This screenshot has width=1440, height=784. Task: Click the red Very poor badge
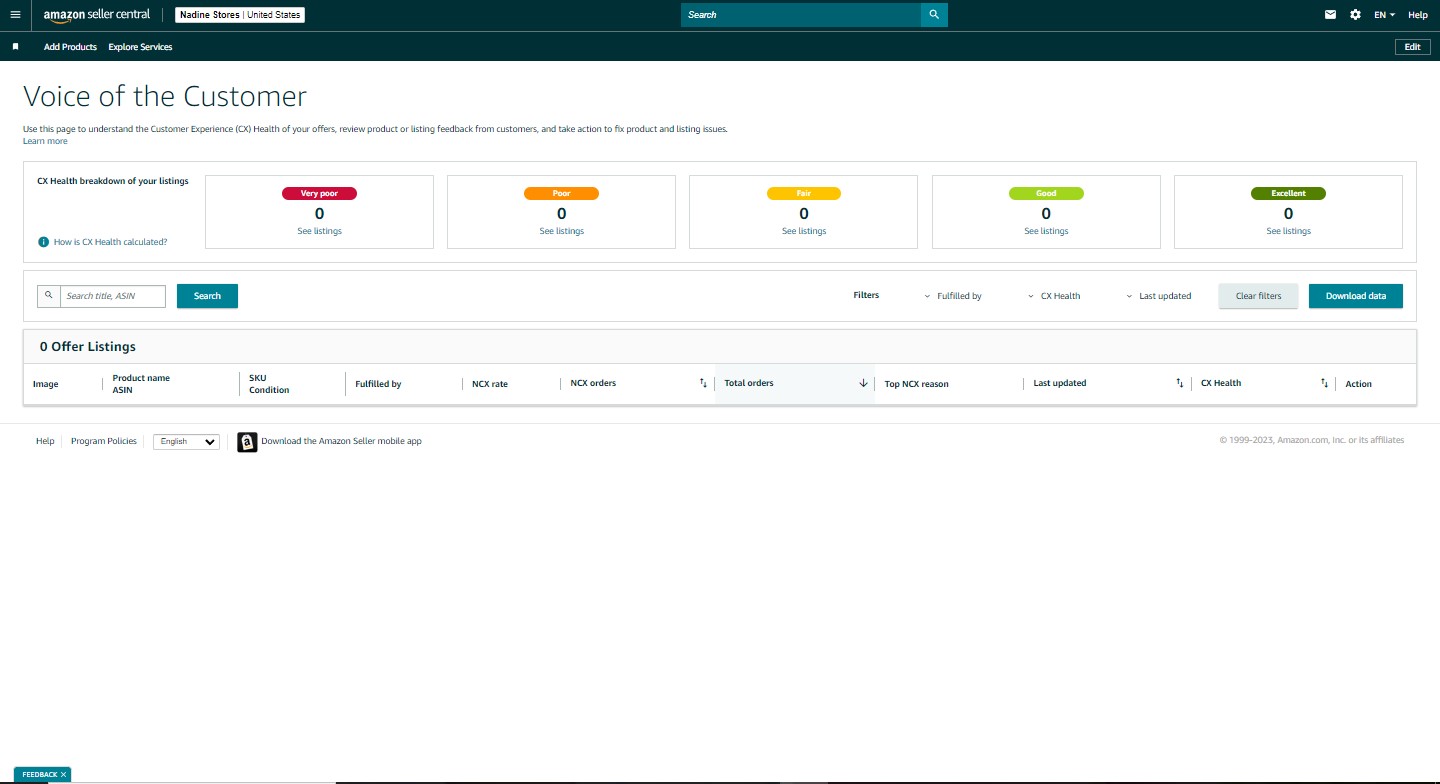[x=319, y=193]
